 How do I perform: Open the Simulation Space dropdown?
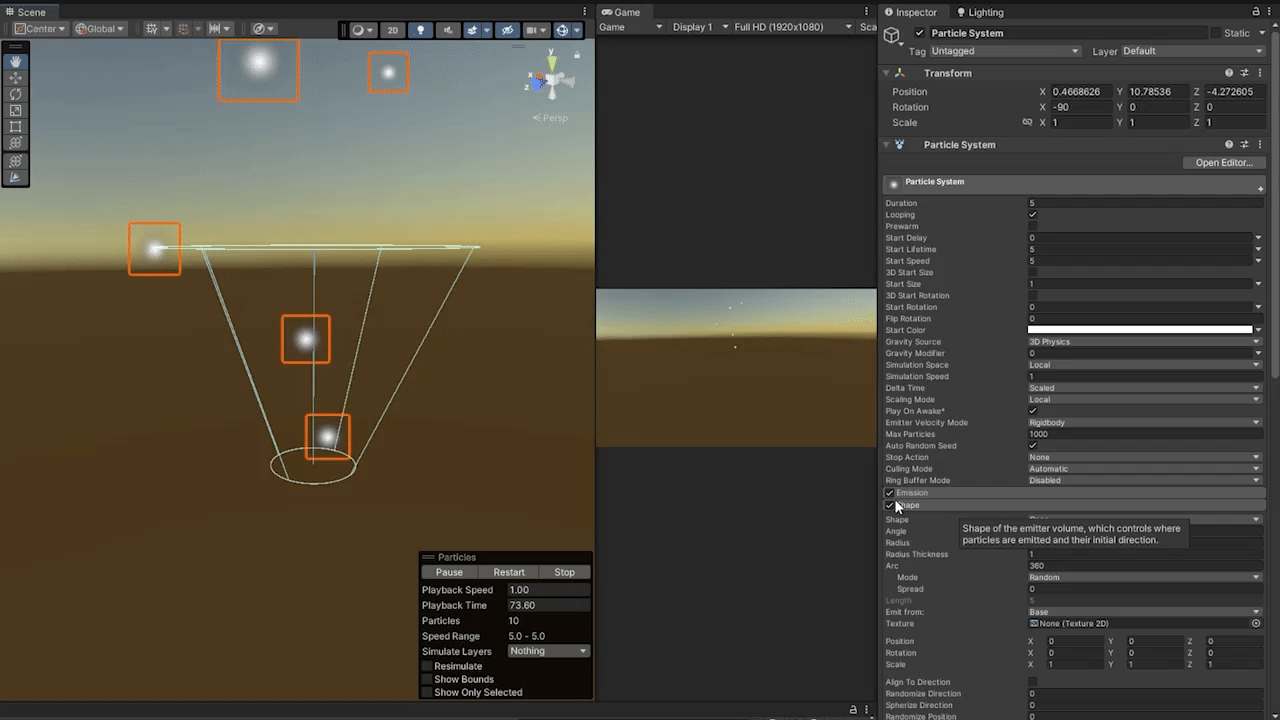click(1144, 365)
